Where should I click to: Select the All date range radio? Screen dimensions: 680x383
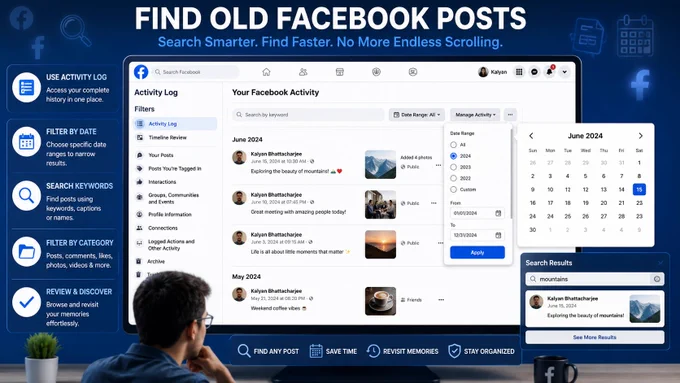click(454, 144)
